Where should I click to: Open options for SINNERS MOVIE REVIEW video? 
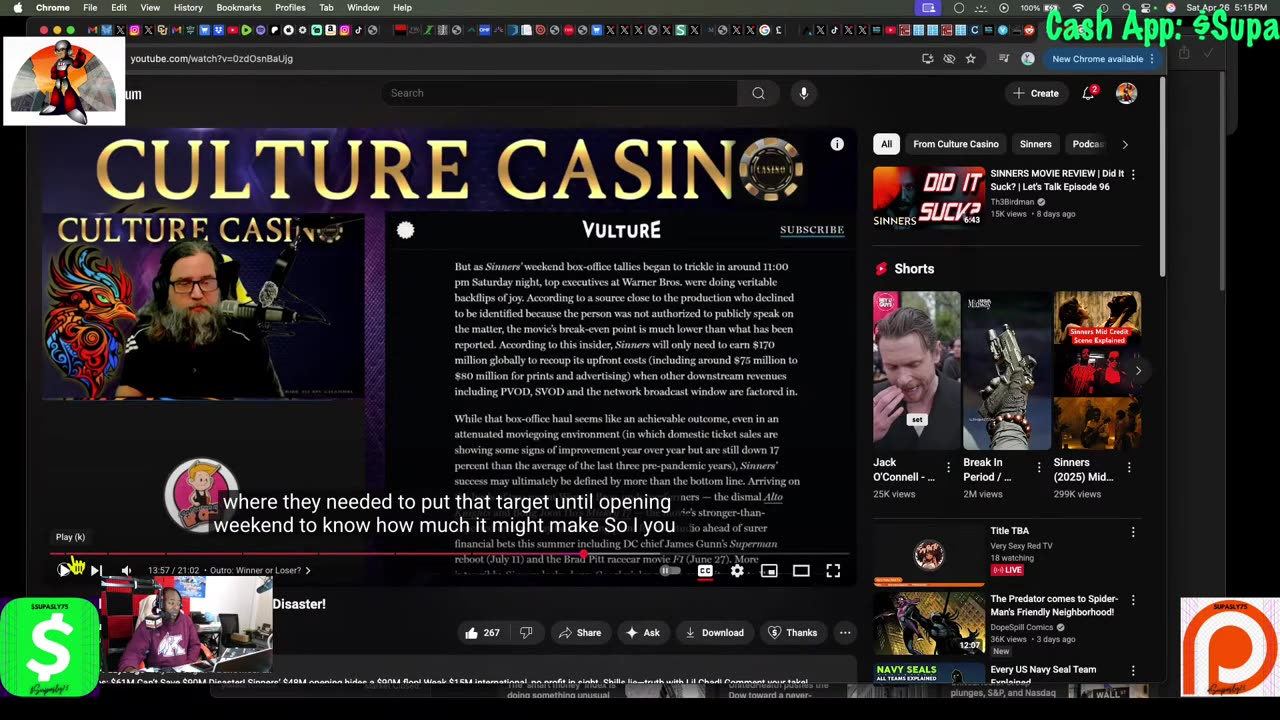tap(1133, 175)
